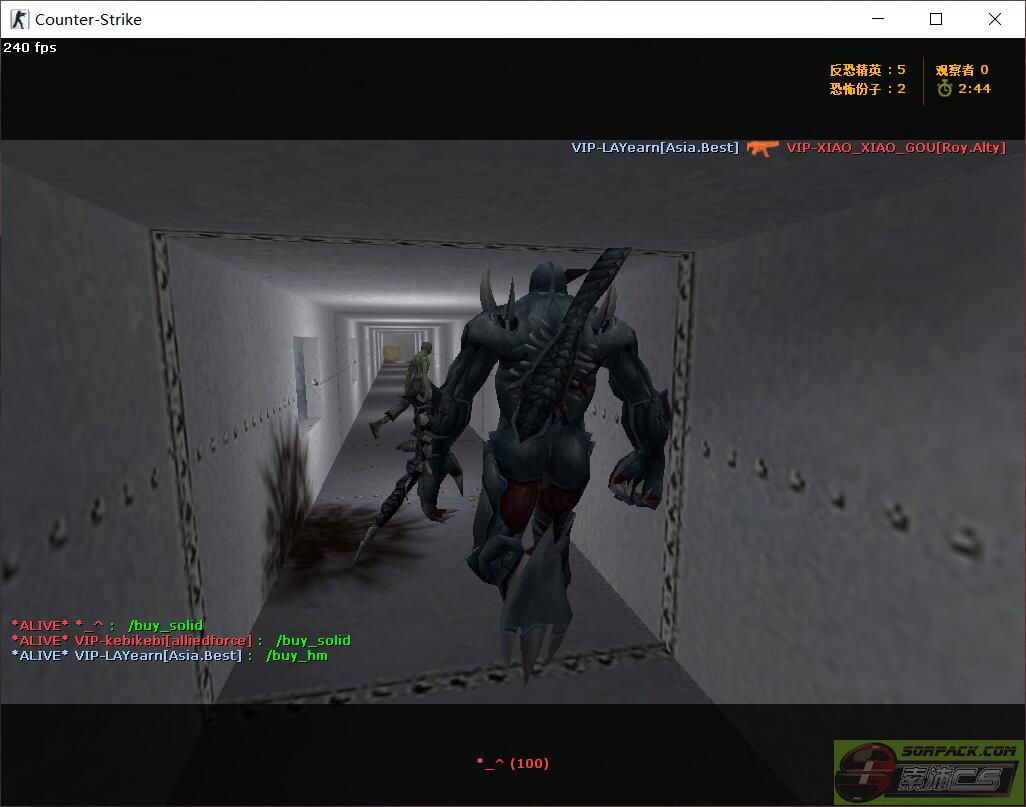Click the /buy_hm chat message line
This screenshot has width=1026, height=807.
[x=169, y=655]
